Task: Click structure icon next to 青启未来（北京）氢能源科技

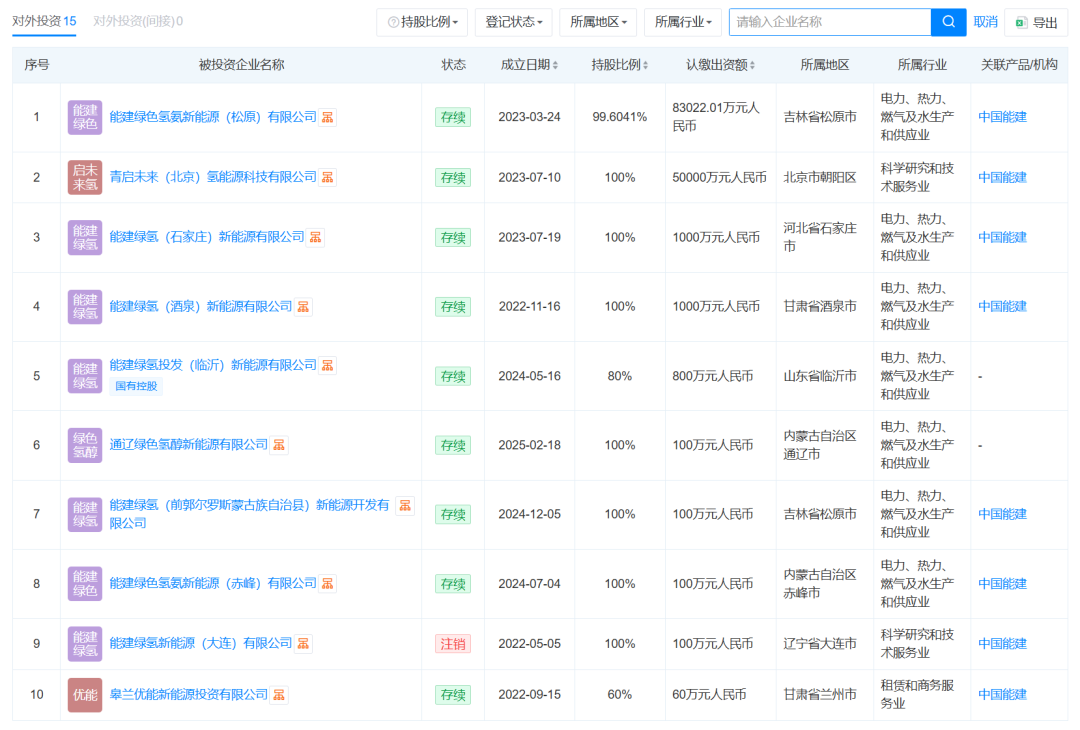Action: (328, 177)
